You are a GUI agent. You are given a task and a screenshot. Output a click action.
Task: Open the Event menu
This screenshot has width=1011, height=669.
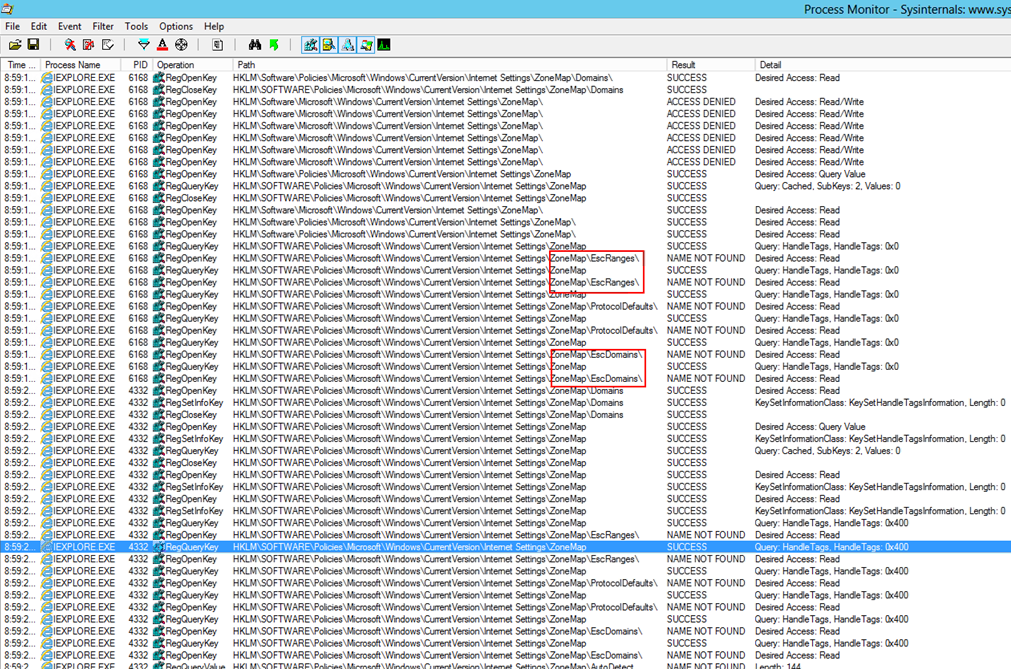[x=70, y=26]
